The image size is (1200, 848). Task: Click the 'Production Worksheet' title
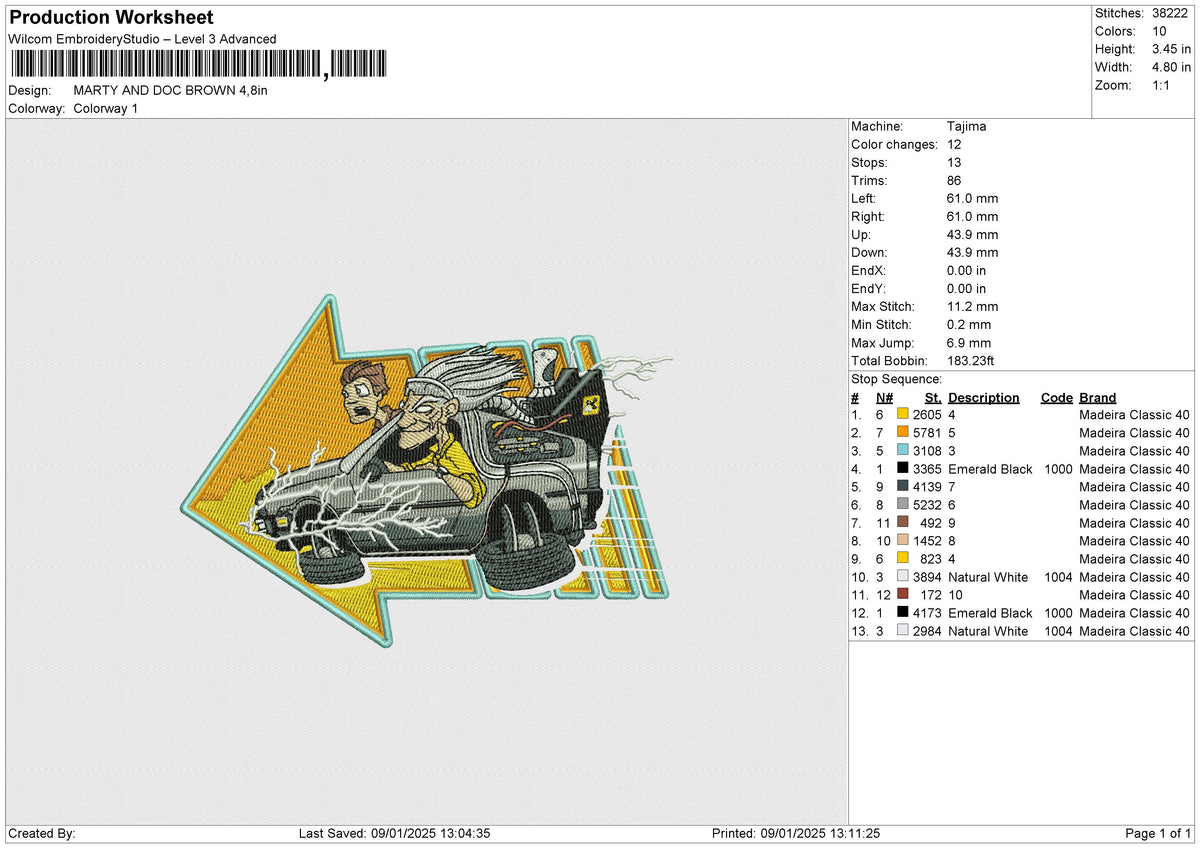[x=111, y=18]
